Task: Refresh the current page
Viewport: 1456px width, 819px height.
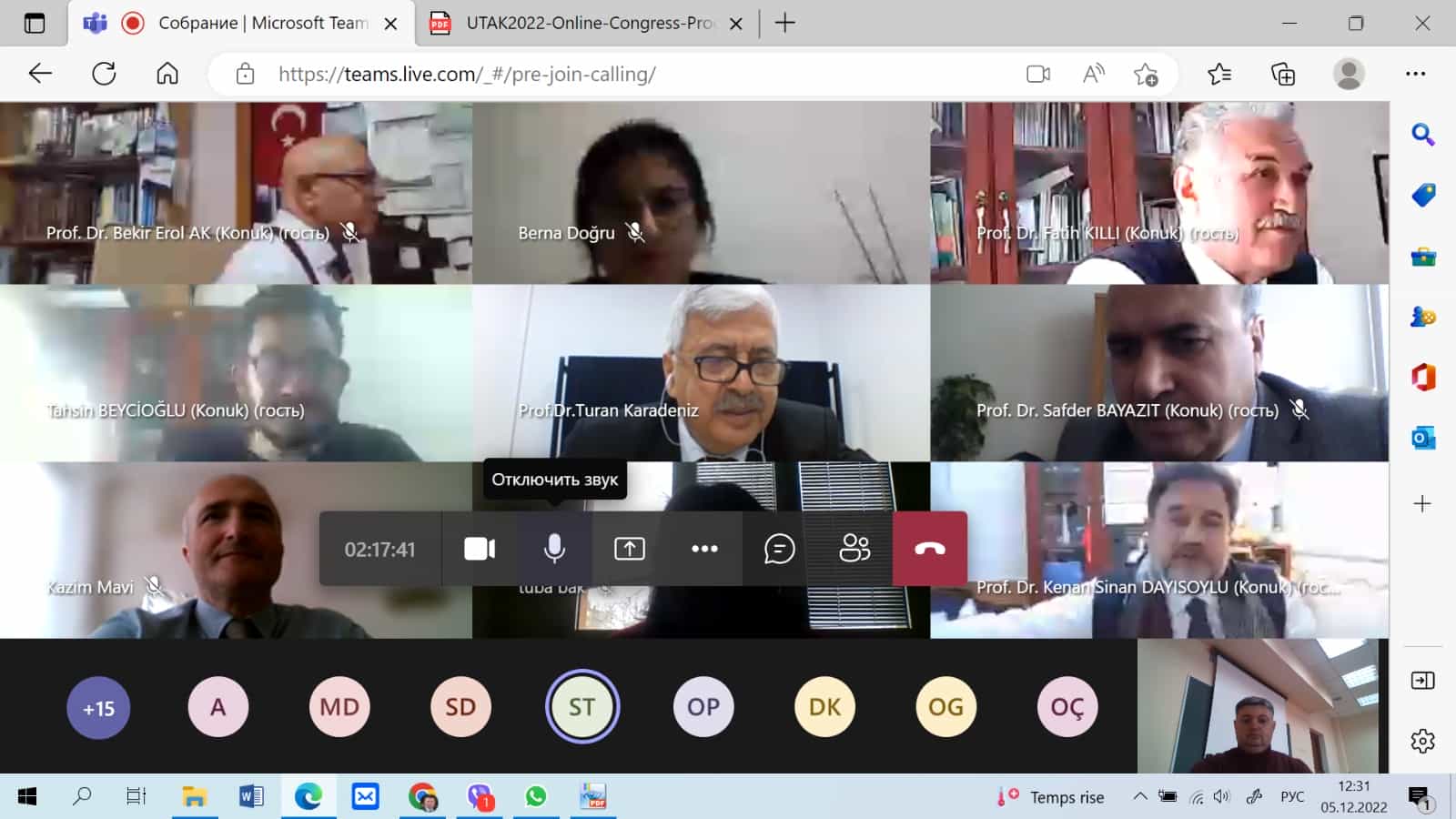Action: (x=104, y=74)
